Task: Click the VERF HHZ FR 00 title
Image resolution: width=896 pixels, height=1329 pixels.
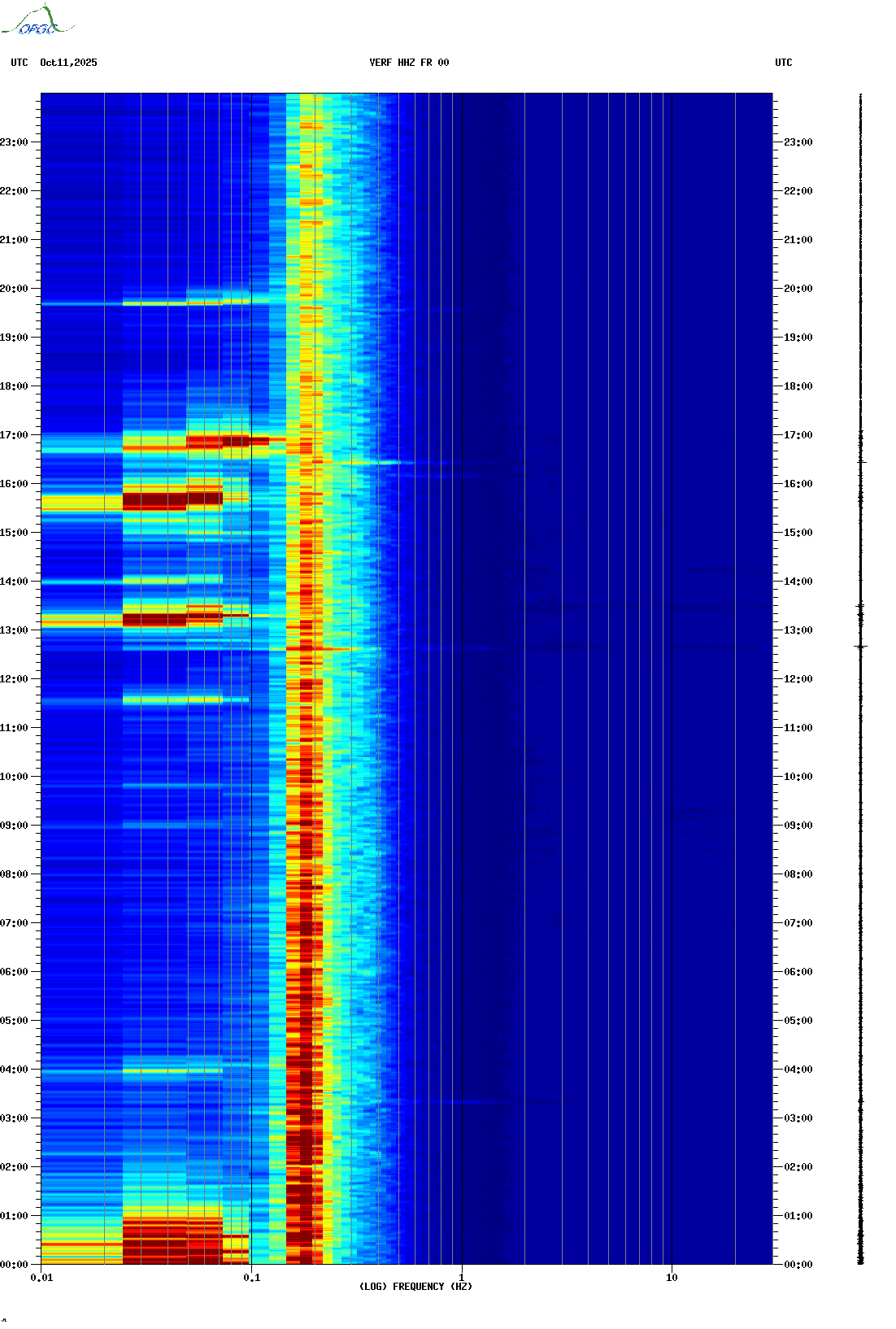Action: (409, 63)
